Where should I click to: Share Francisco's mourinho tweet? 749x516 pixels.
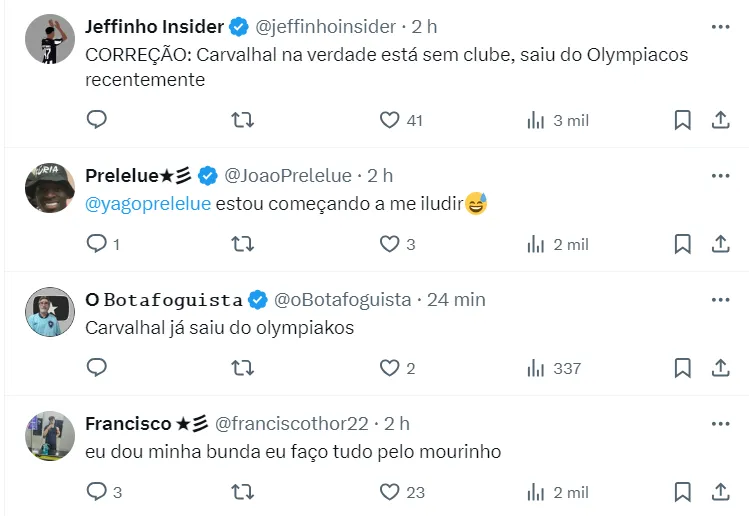[719, 492]
